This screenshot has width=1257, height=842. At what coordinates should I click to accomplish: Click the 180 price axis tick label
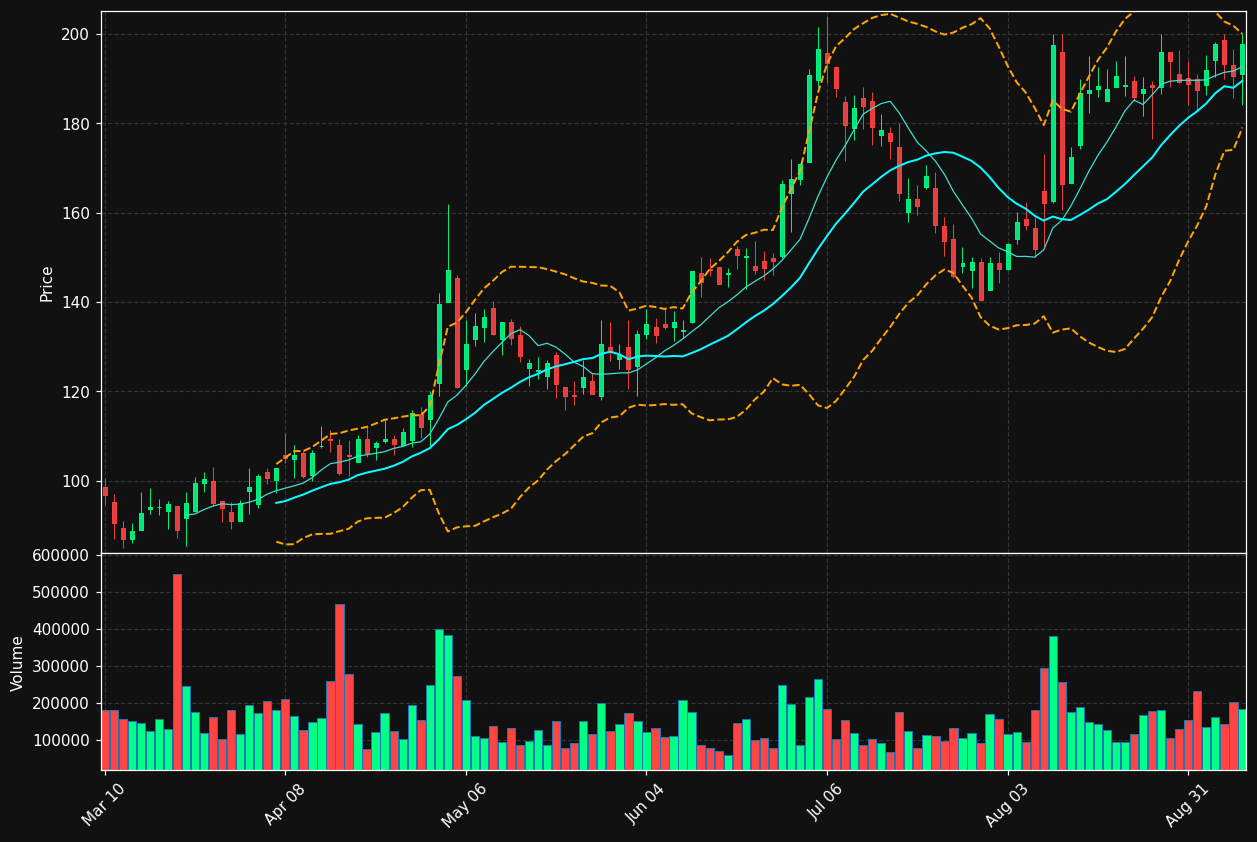[x=76, y=124]
